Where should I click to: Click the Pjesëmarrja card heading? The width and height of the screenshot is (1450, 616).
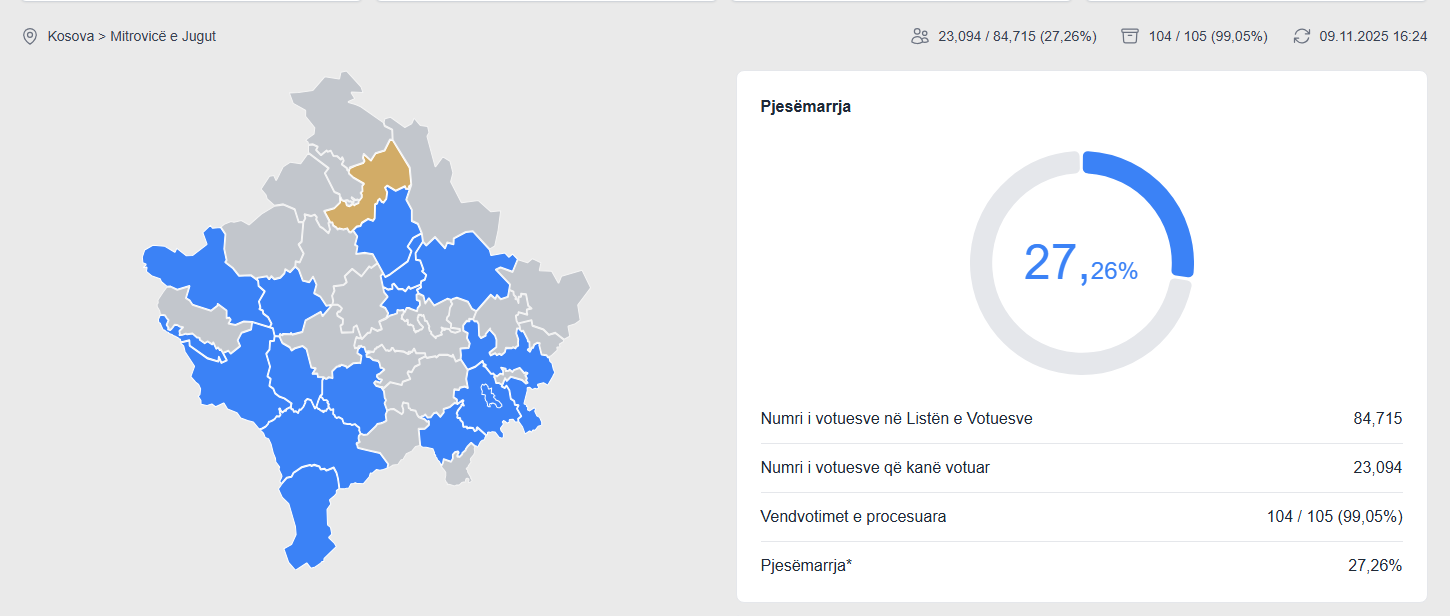806,107
